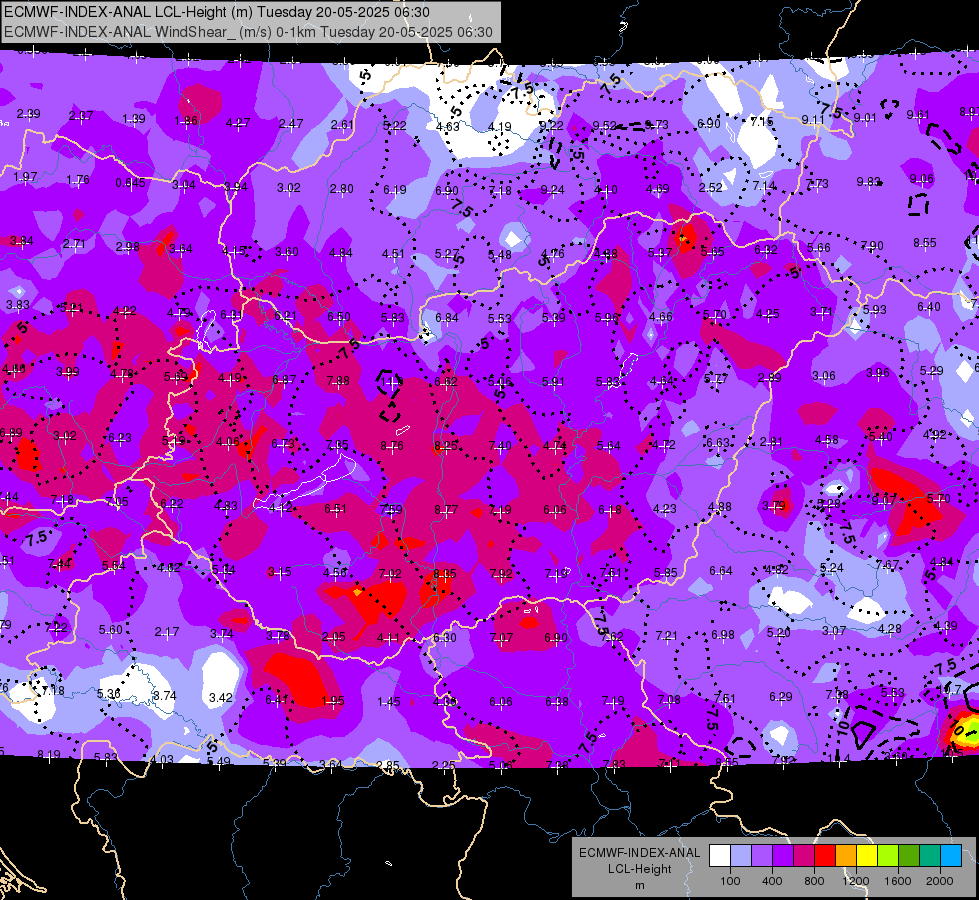Click the grid value 4.11
This screenshot has height=900, width=979.
point(388,638)
